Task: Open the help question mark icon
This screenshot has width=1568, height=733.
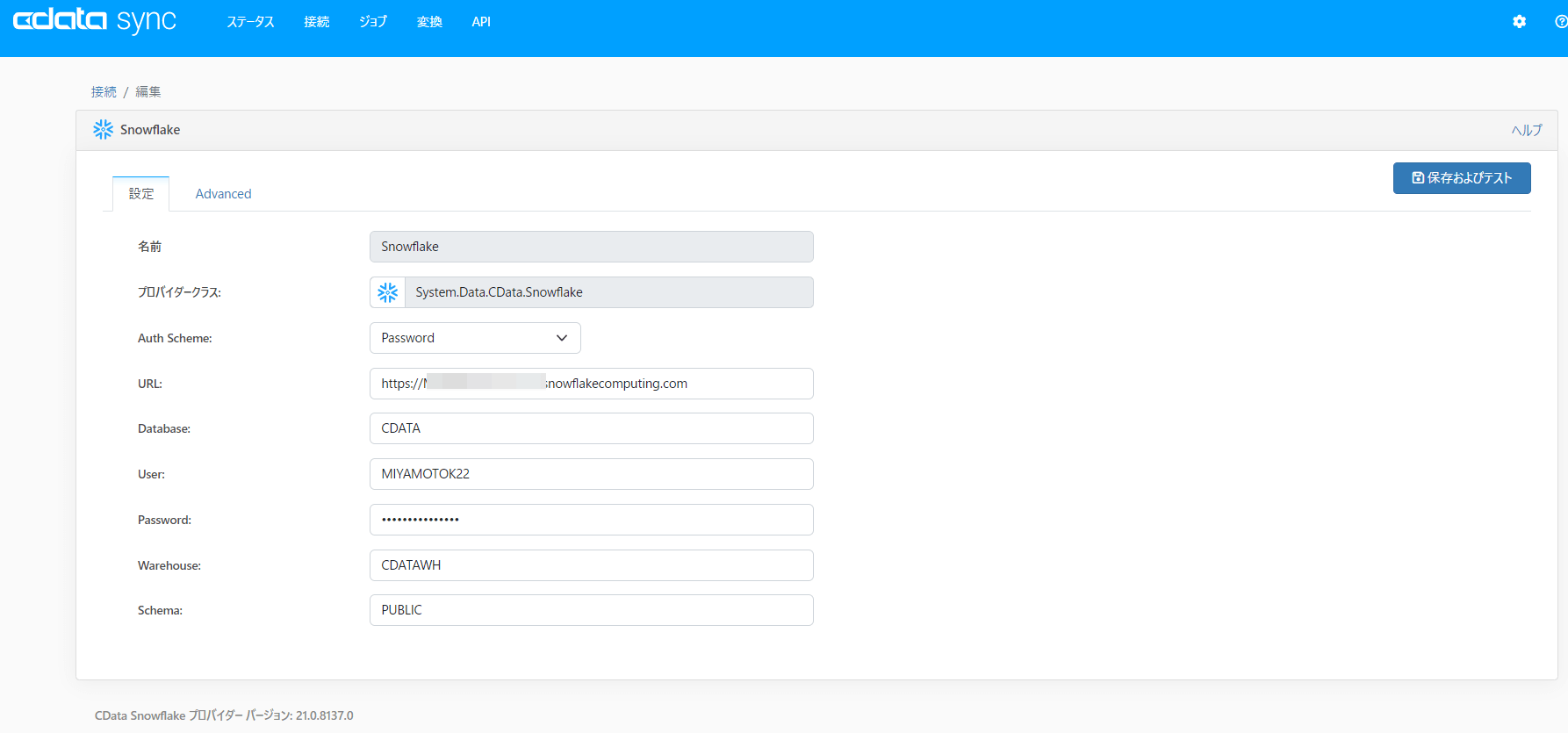Action: coord(1561,22)
